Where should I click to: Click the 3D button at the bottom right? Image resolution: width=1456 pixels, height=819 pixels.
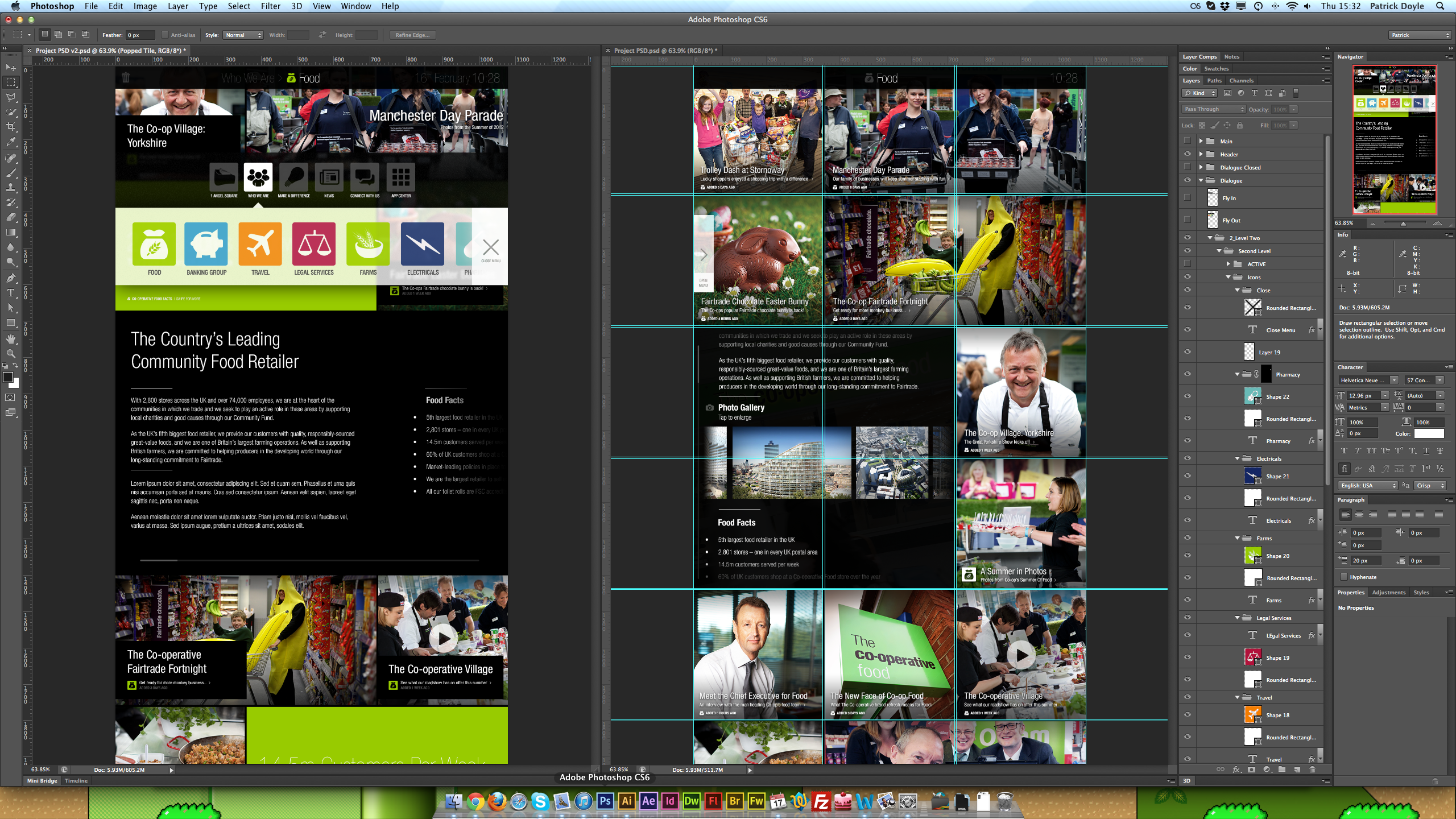[x=1186, y=780]
